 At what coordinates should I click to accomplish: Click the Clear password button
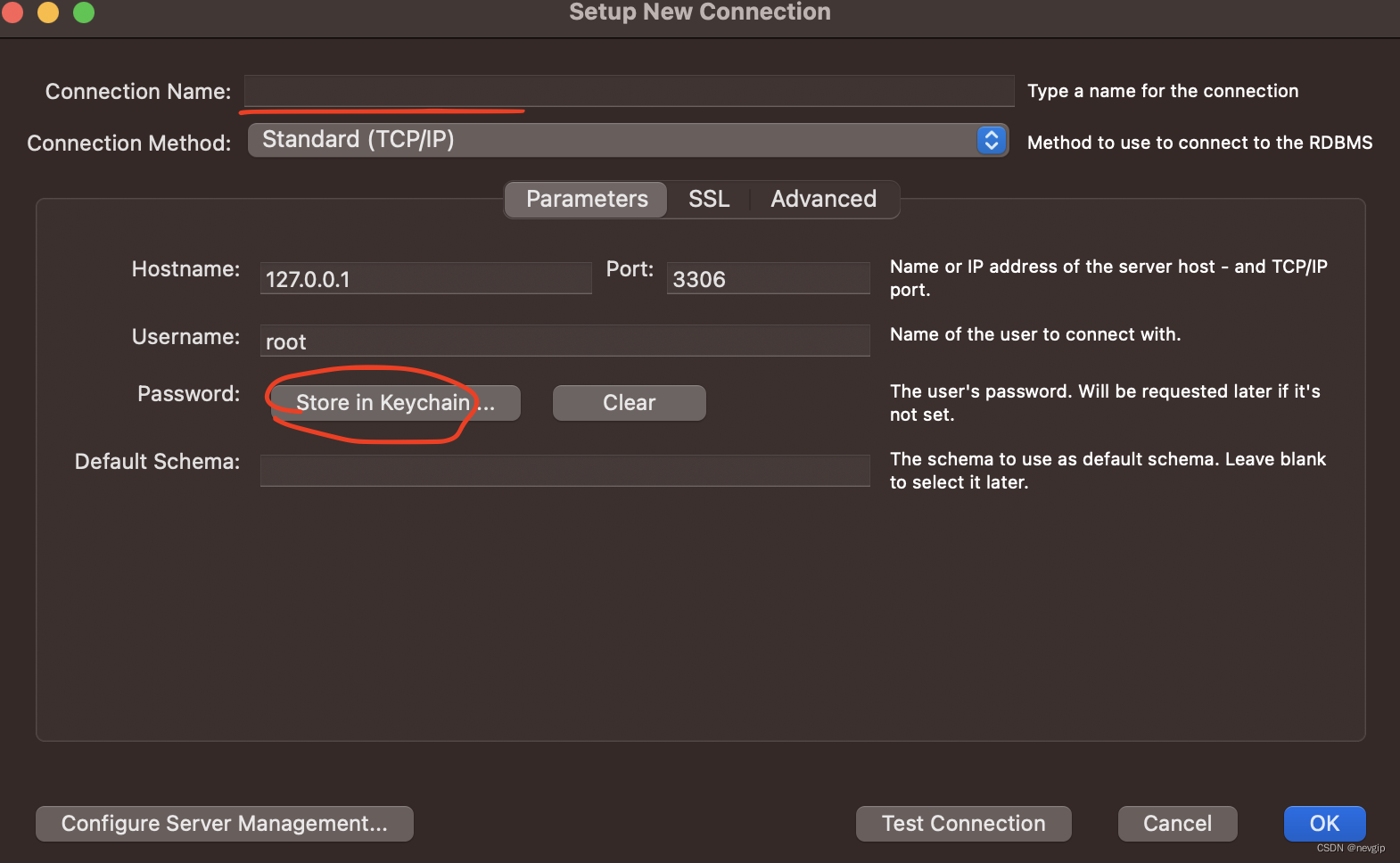(629, 403)
